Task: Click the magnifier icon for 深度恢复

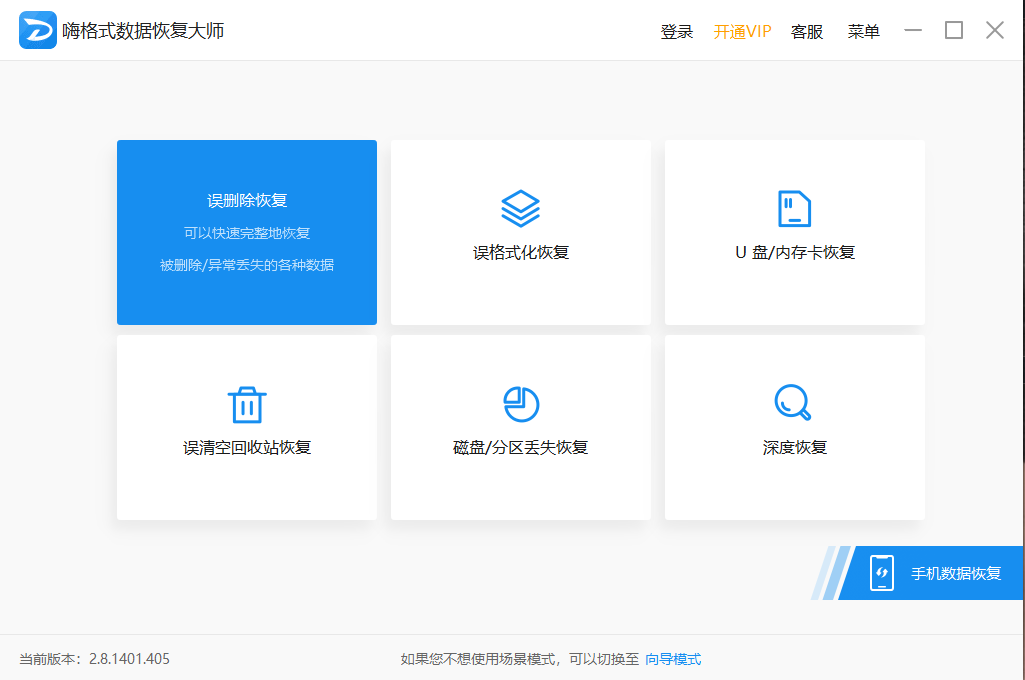Action: [x=793, y=403]
